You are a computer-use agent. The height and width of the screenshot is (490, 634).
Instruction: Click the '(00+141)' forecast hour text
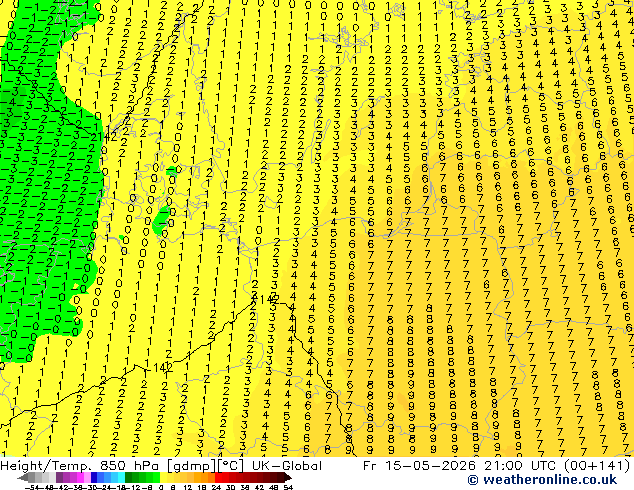point(597,466)
